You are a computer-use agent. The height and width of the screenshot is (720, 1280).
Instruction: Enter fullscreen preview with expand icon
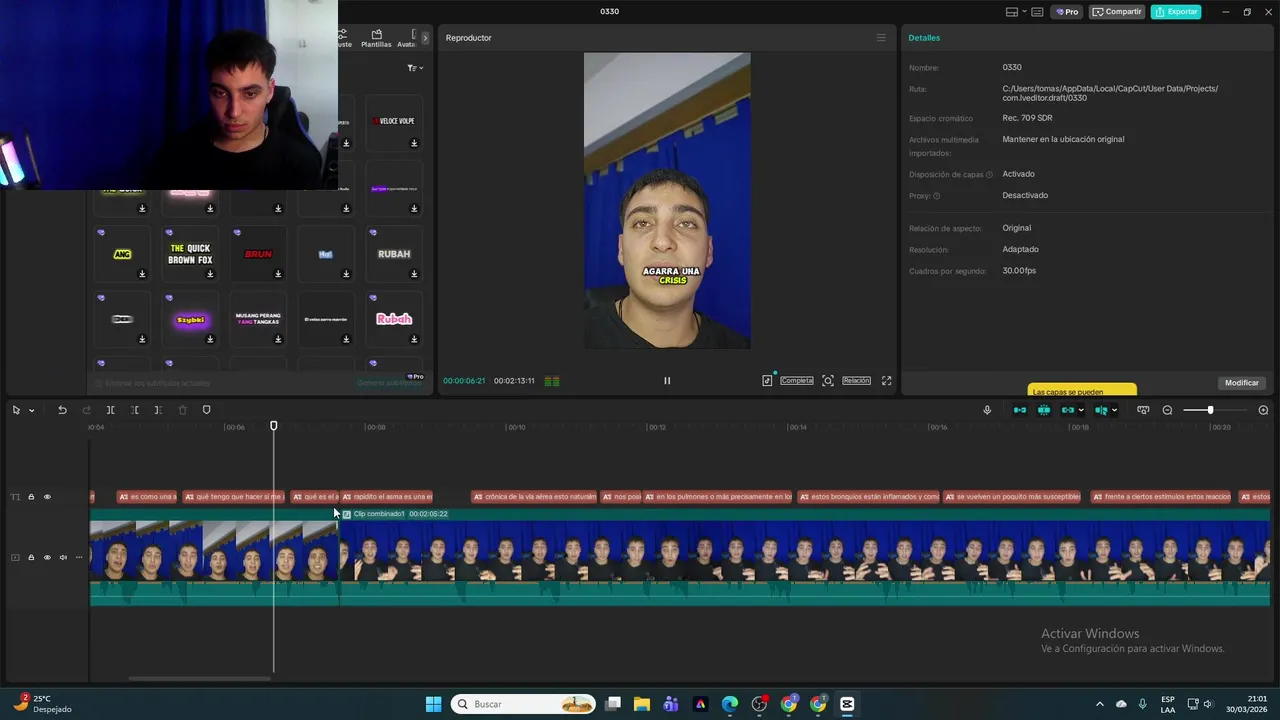[886, 380]
